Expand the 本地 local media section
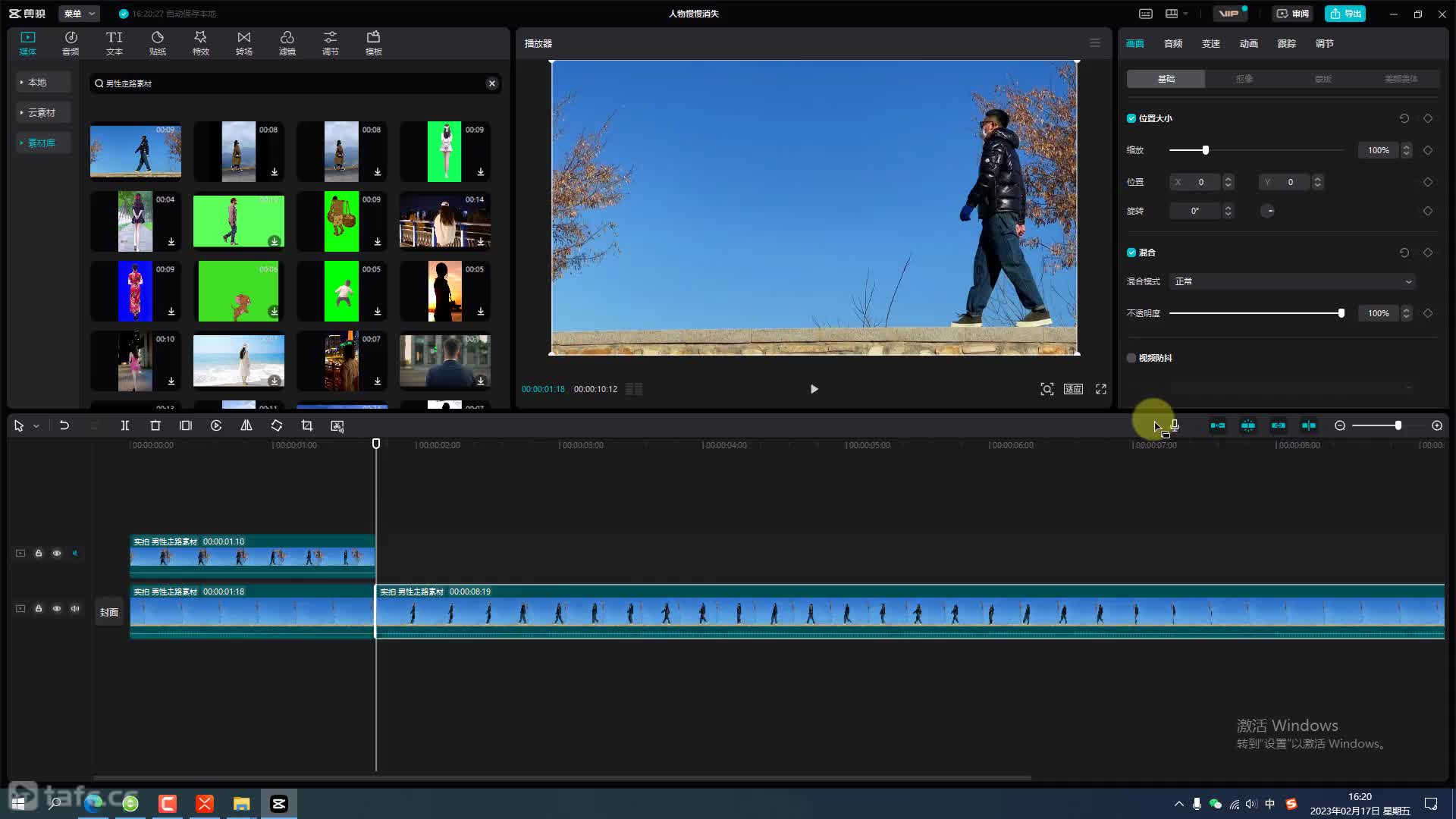 (43, 82)
